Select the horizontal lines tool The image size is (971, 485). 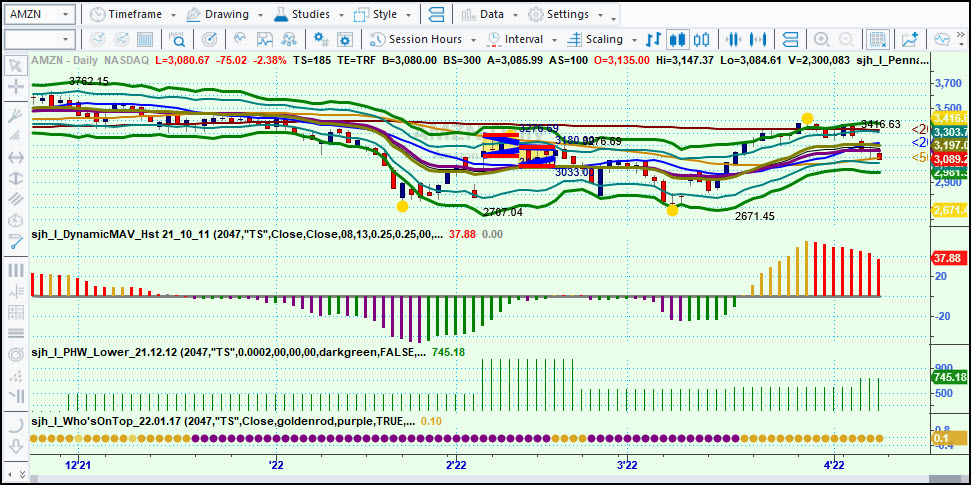[x=16, y=333]
